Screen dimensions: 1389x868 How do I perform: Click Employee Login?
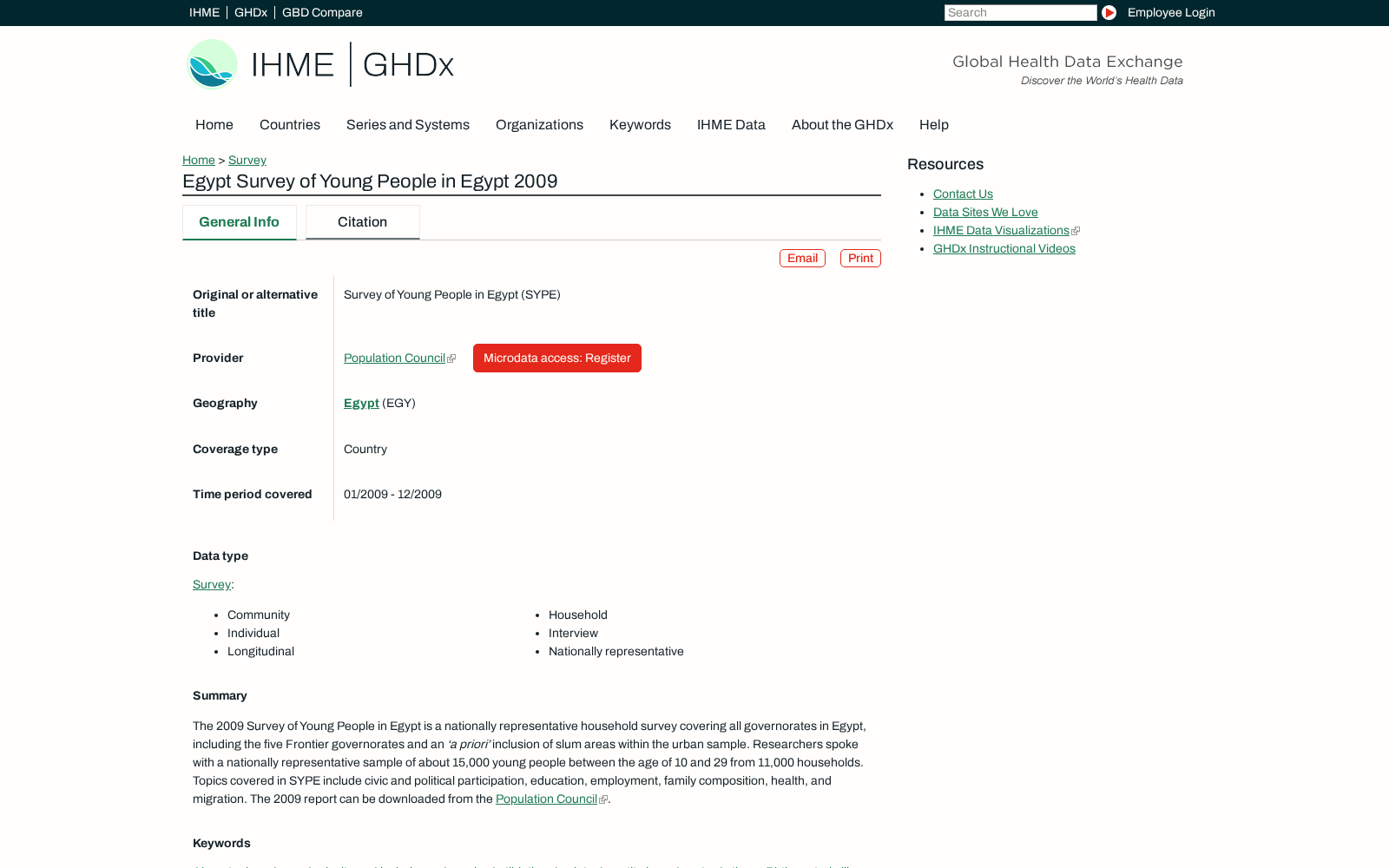1171,12
